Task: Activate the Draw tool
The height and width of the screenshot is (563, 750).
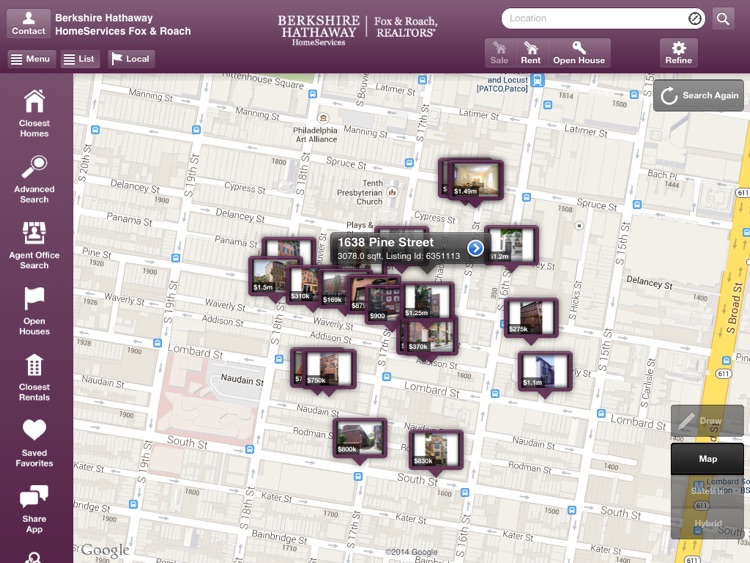Action: pyautogui.click(x=707, y=421)
